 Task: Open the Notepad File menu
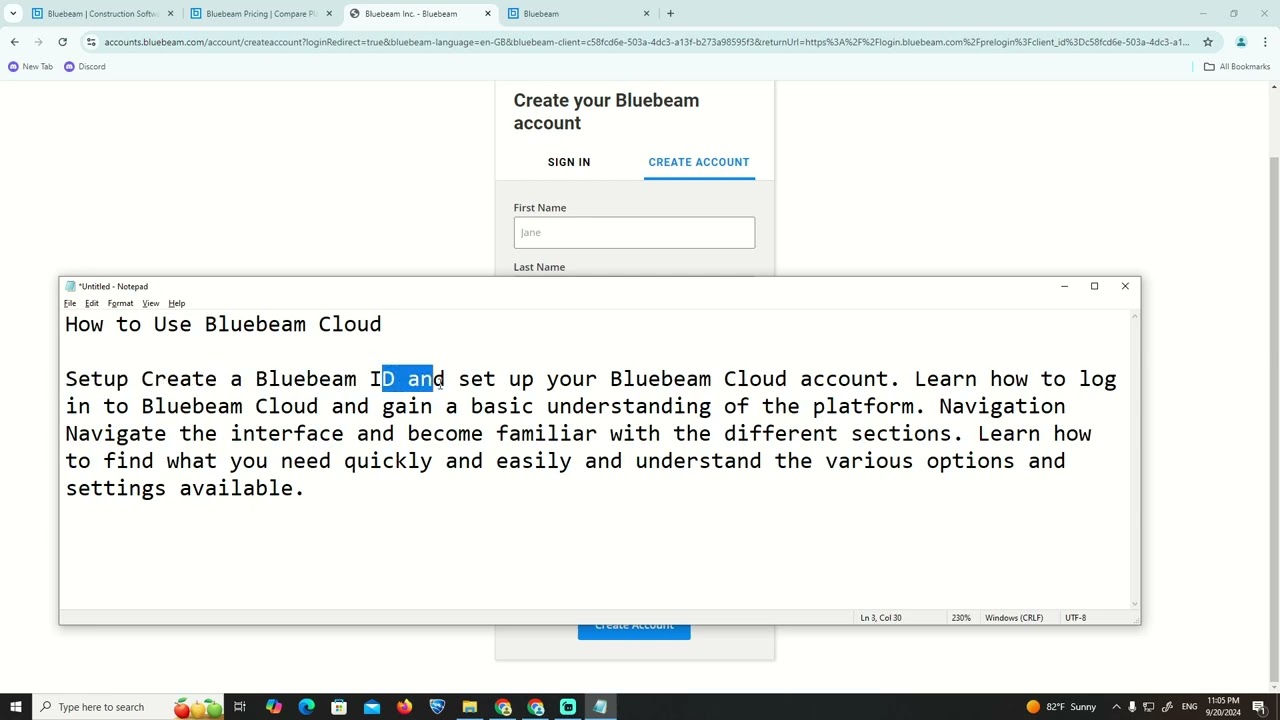pos(70,303)
